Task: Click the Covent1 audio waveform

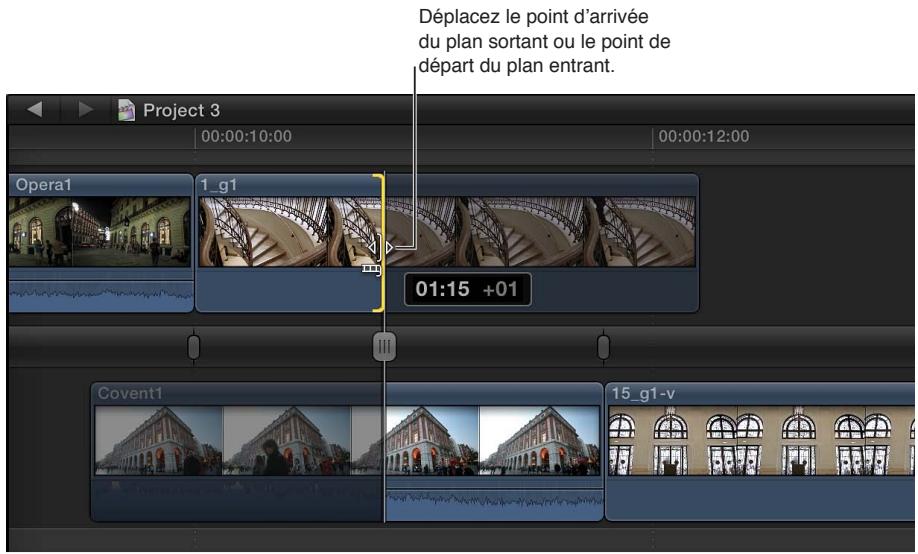Action: click(494, 501)
